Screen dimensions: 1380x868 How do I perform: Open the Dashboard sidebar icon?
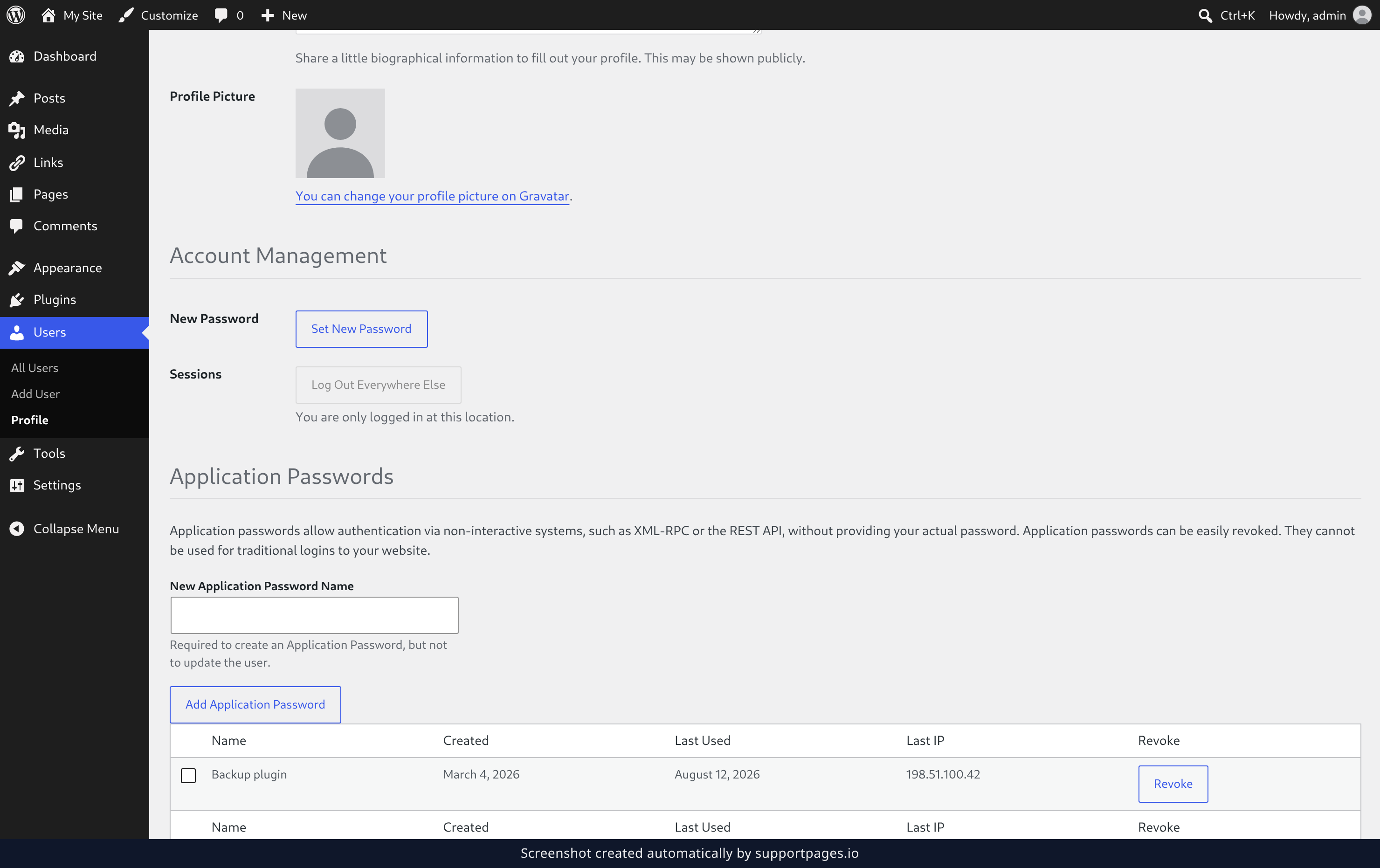17,56
